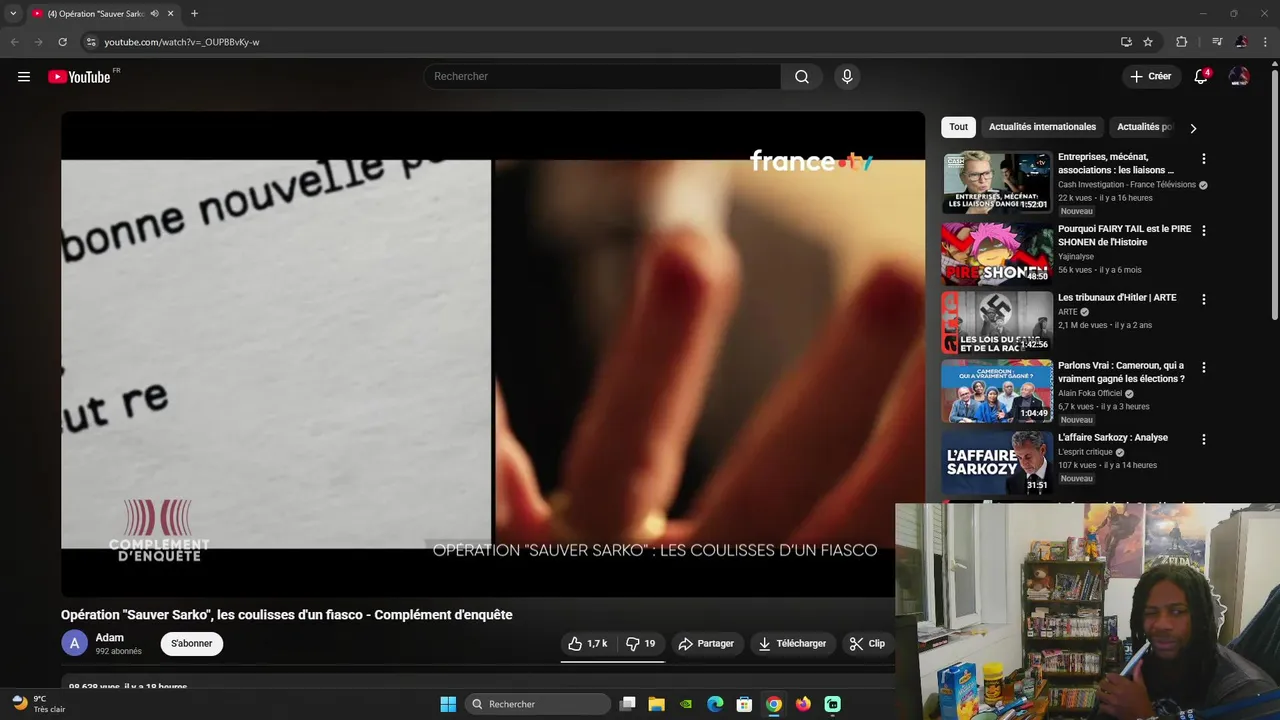
Task: Open Windows Start menu
Action: (x=448, y=704)
